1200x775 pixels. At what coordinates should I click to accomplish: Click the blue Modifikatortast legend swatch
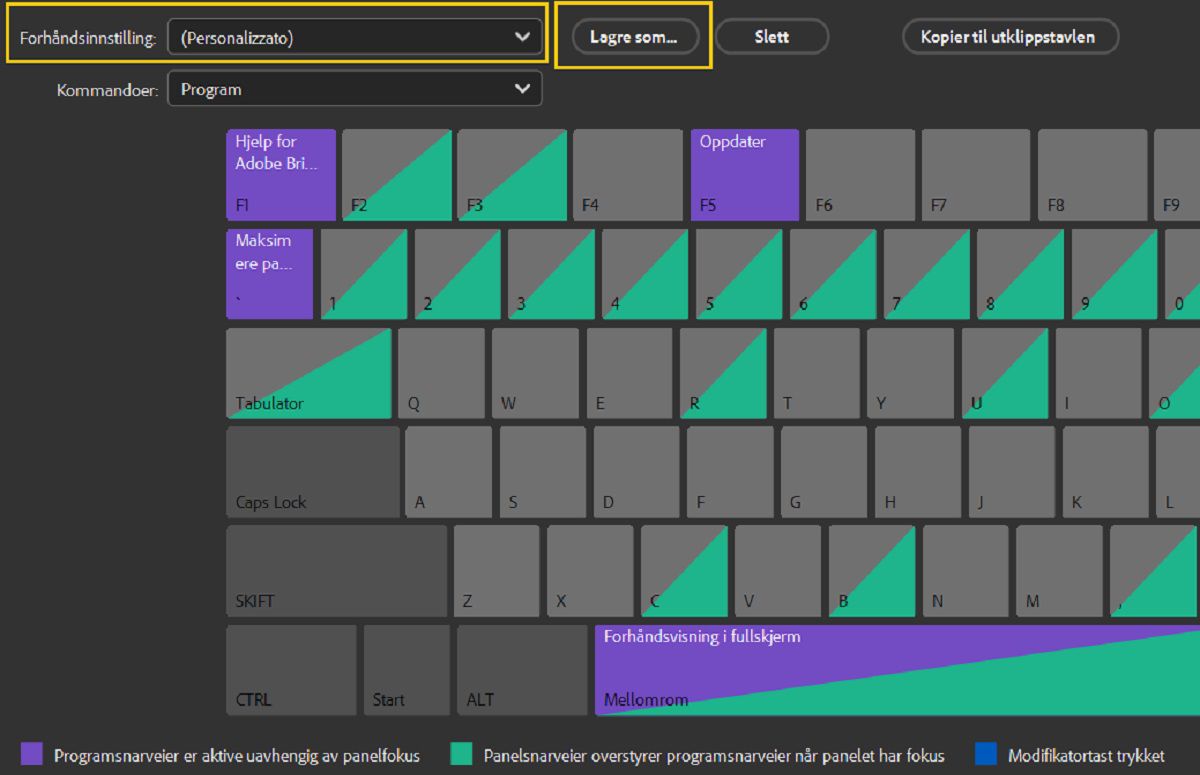point(986,753)
